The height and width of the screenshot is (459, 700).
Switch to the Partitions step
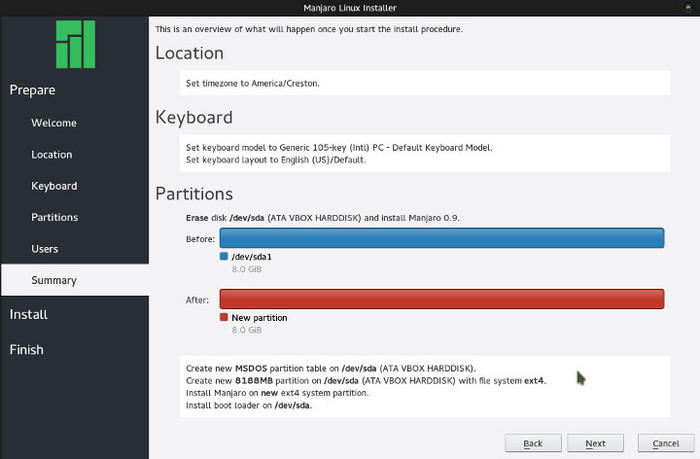55,217
